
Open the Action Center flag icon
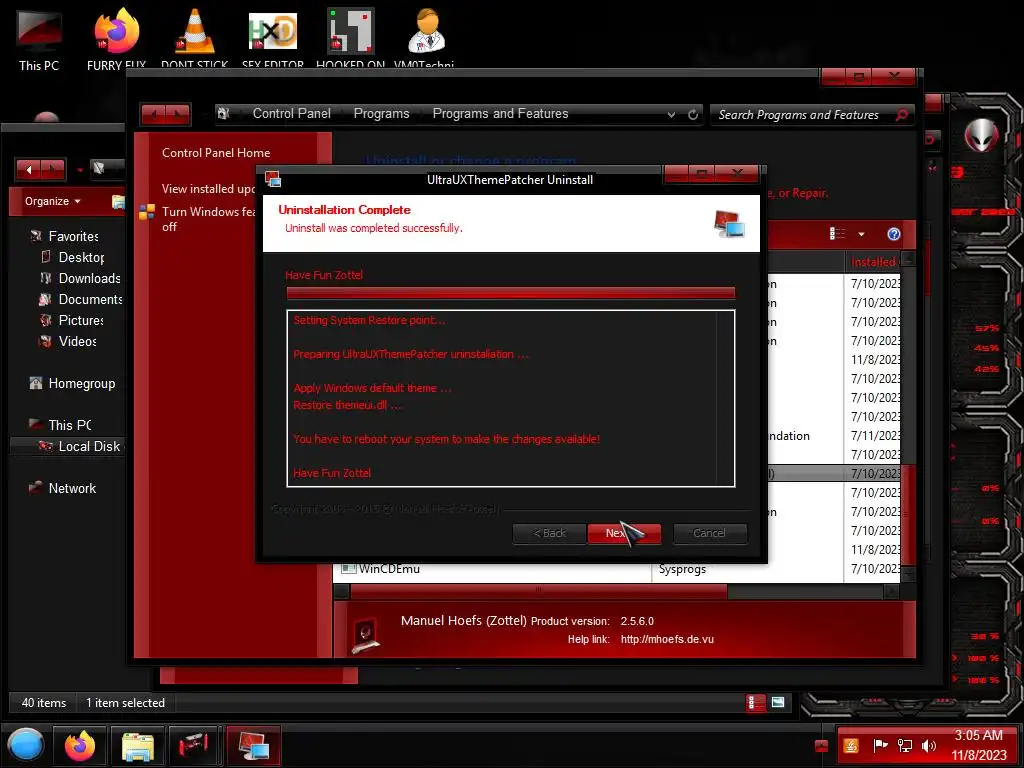point(880,746)
